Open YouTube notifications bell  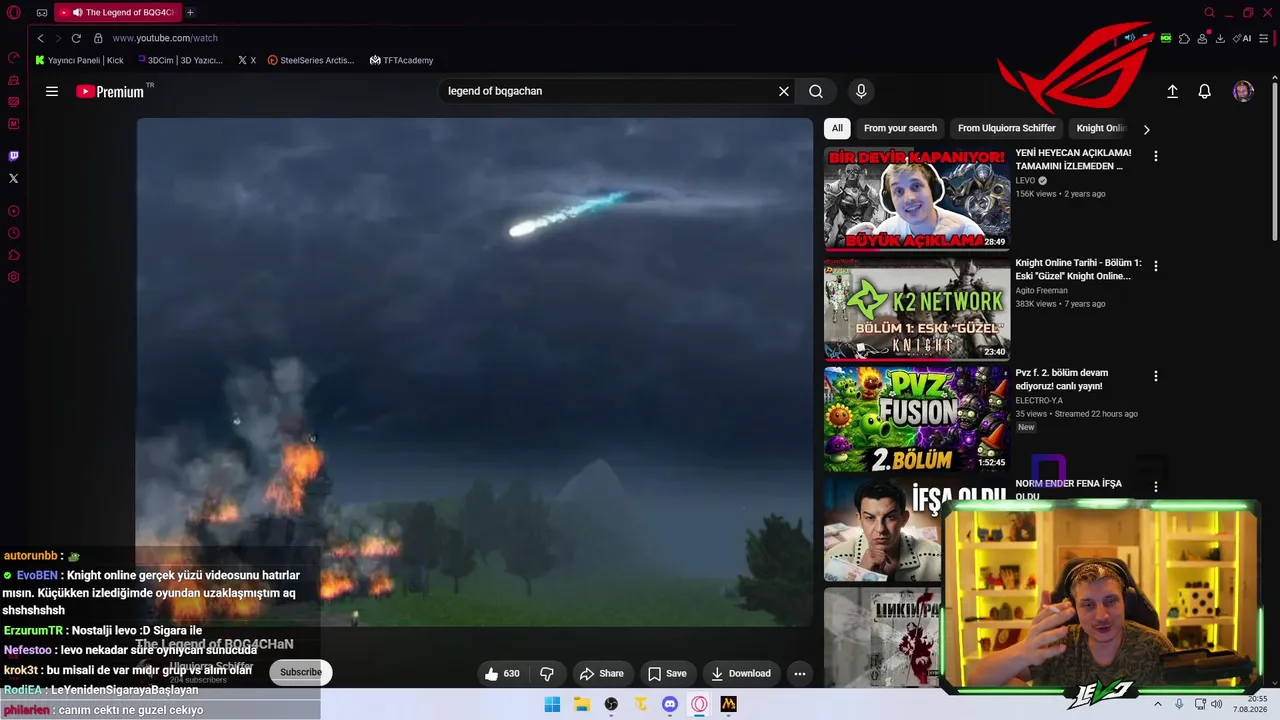click(1205, 91)
